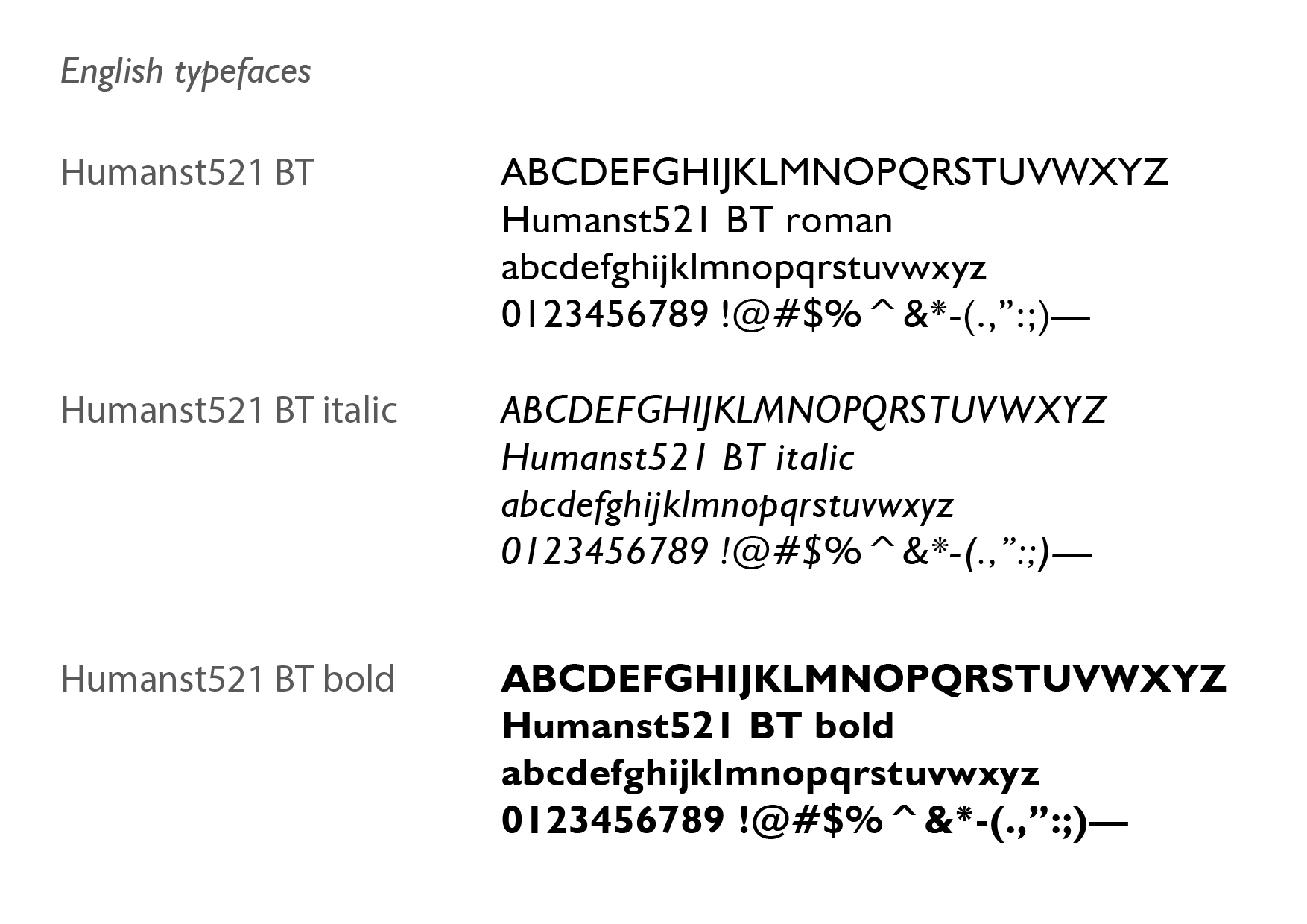Click the roman lowercase alphabet line
This screenshot has width=1307, height=924.
tap(744, 268)
